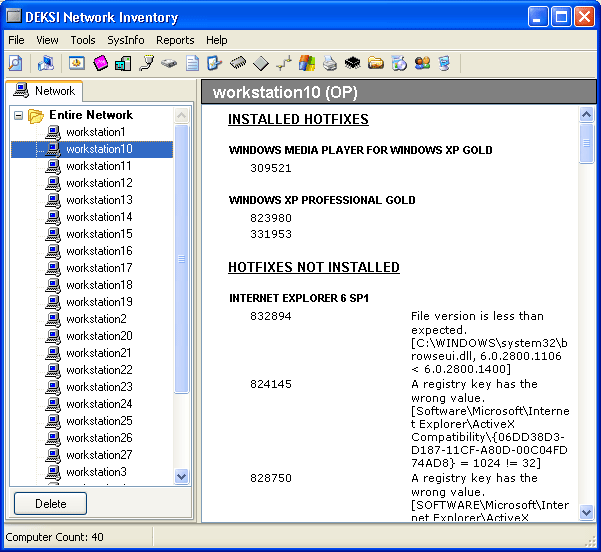Click the report pane scroll down arrow
The width and height of the screenshot is (601, 552).
[x=586, y=513]
